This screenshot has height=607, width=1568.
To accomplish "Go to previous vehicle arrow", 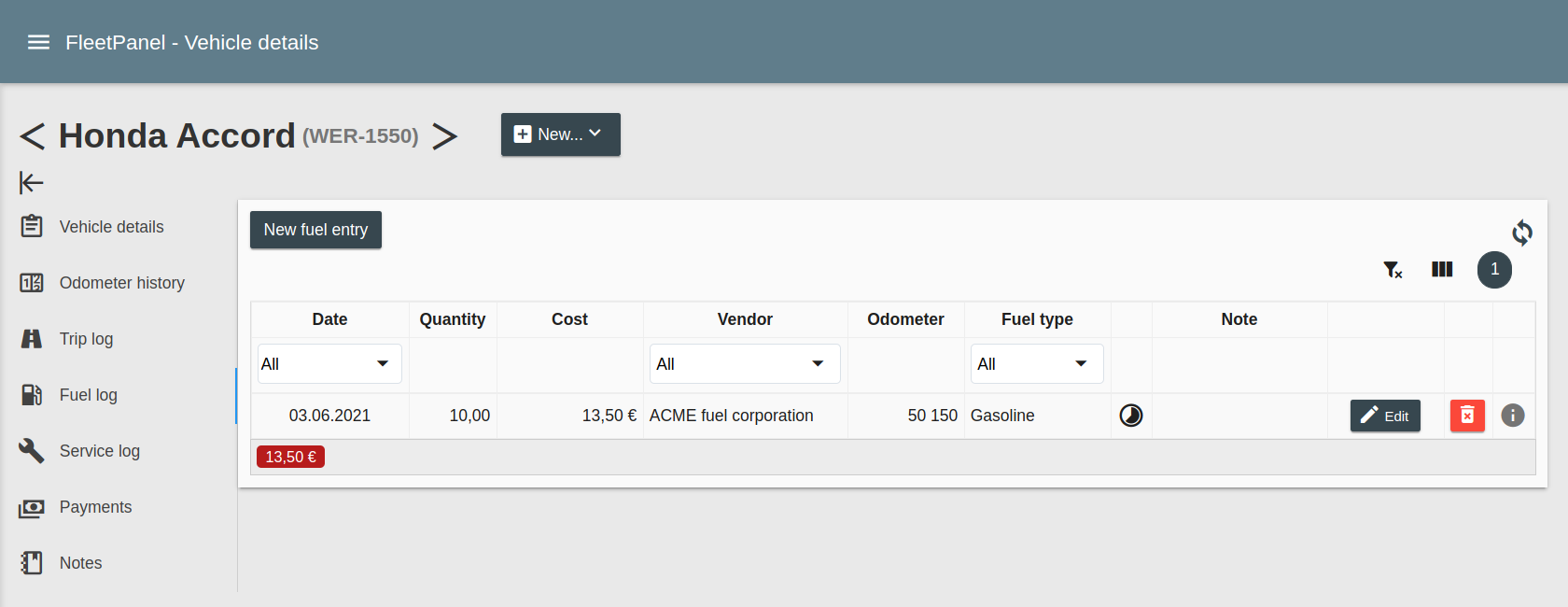I will coord(33,136).
